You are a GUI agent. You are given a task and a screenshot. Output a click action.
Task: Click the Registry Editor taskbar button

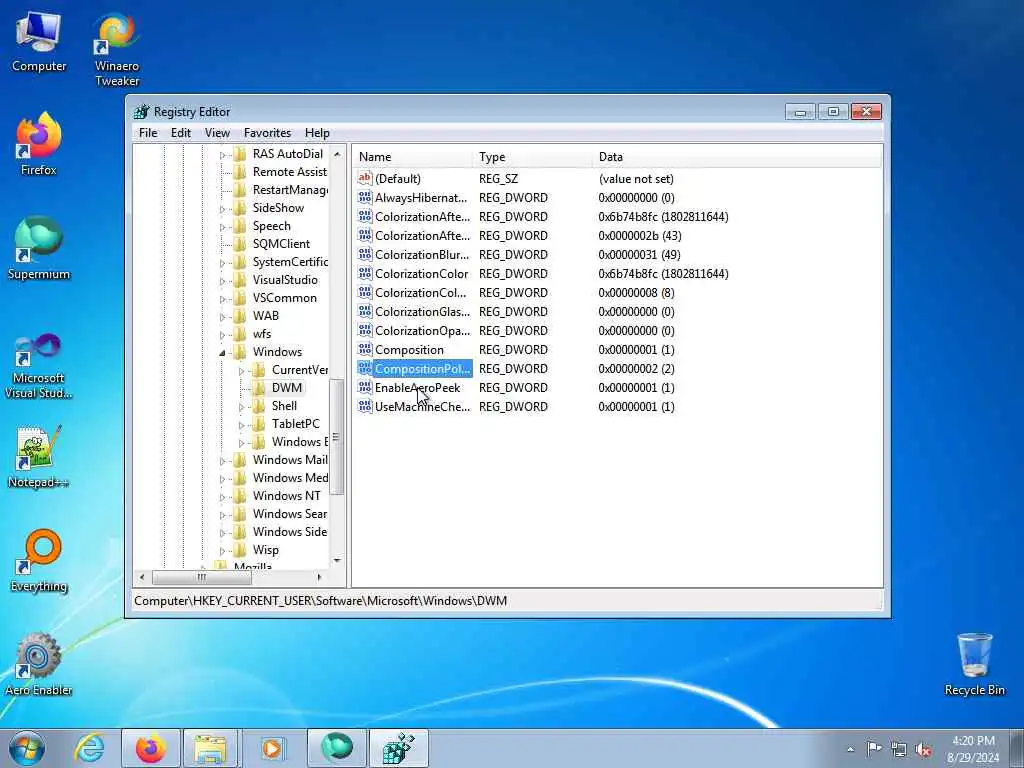point(399,748)
